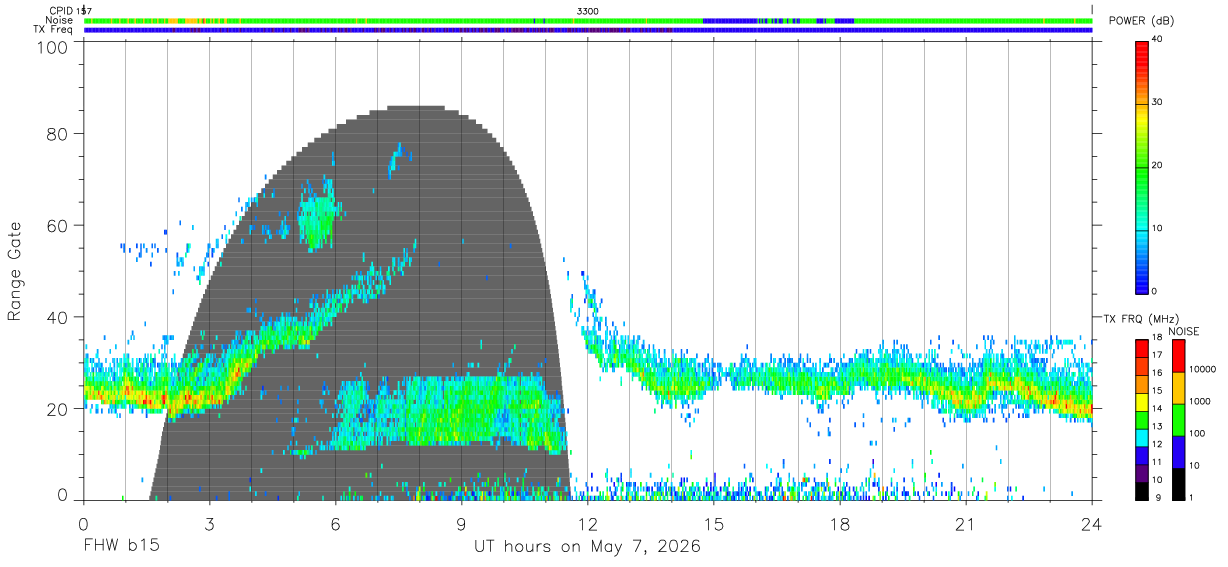This screenshot has width=1228, height=567.
Task: Click the 'NOISE' legend title
Action: click(1183, 331)
